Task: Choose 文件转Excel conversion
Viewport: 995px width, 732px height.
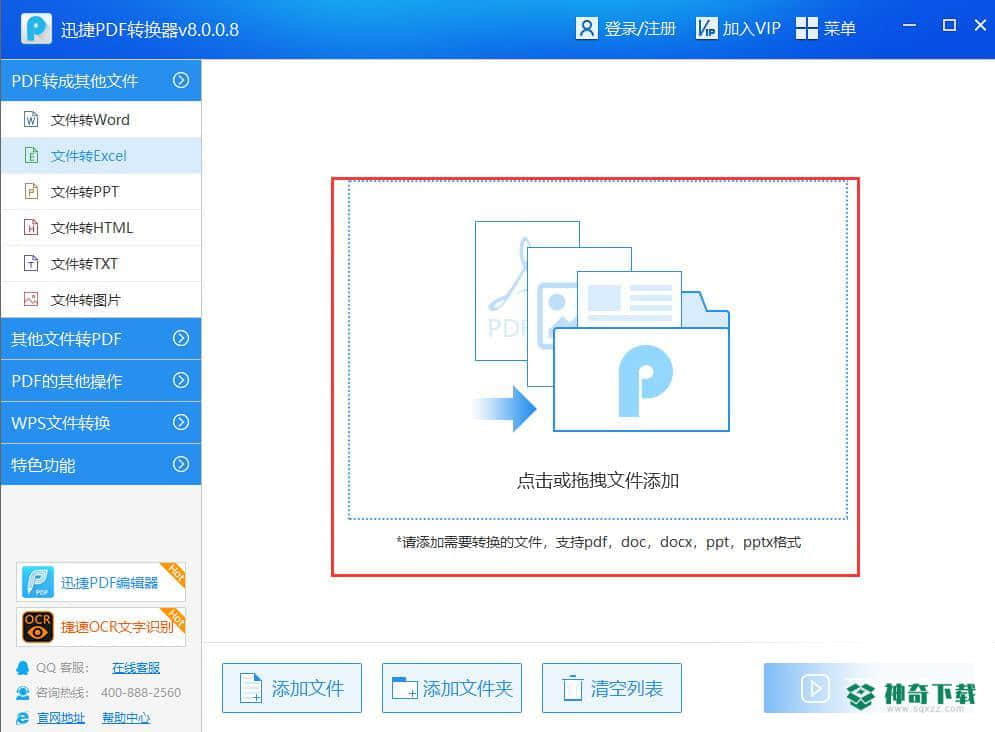Action: 101,155
